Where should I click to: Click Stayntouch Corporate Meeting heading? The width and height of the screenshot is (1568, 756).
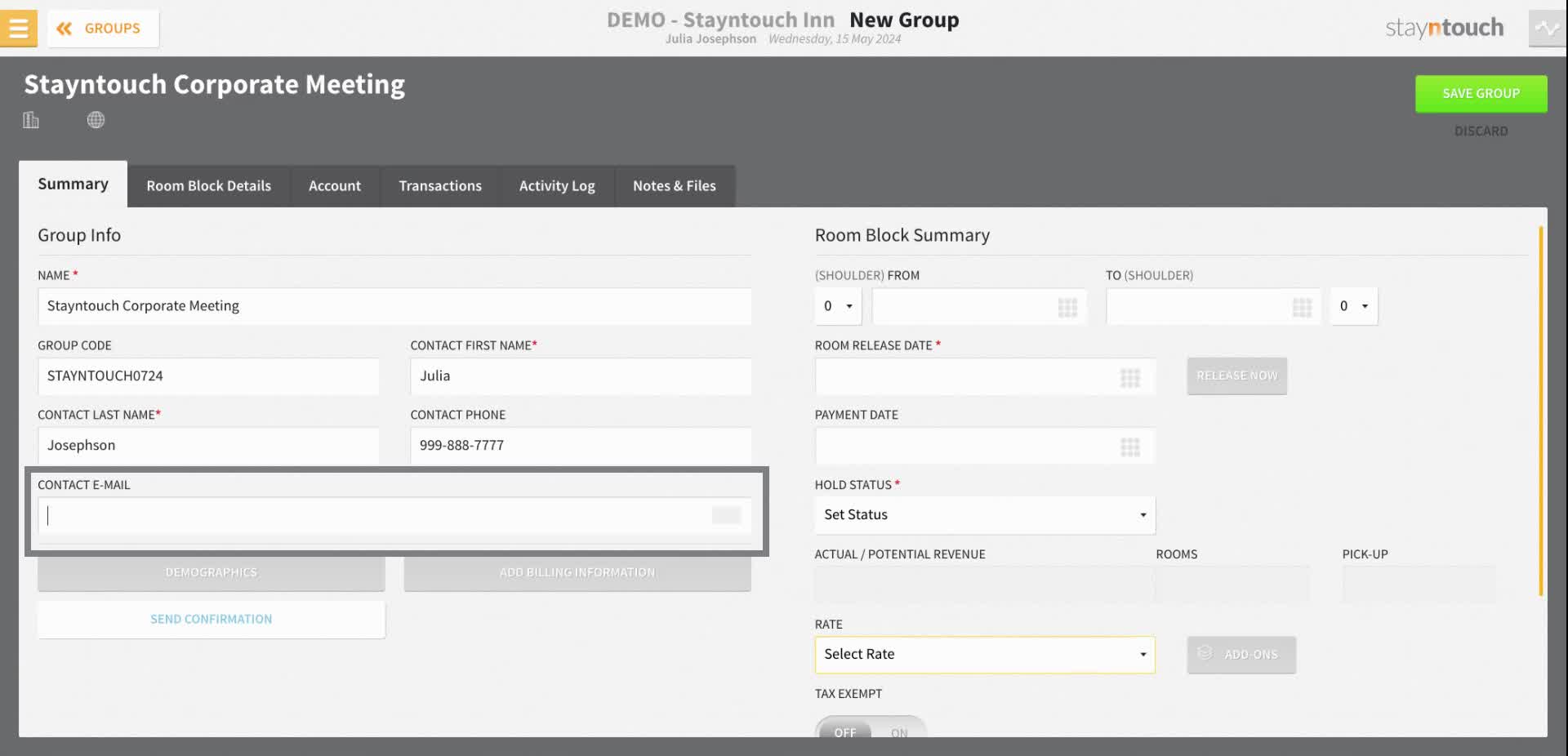214,85
